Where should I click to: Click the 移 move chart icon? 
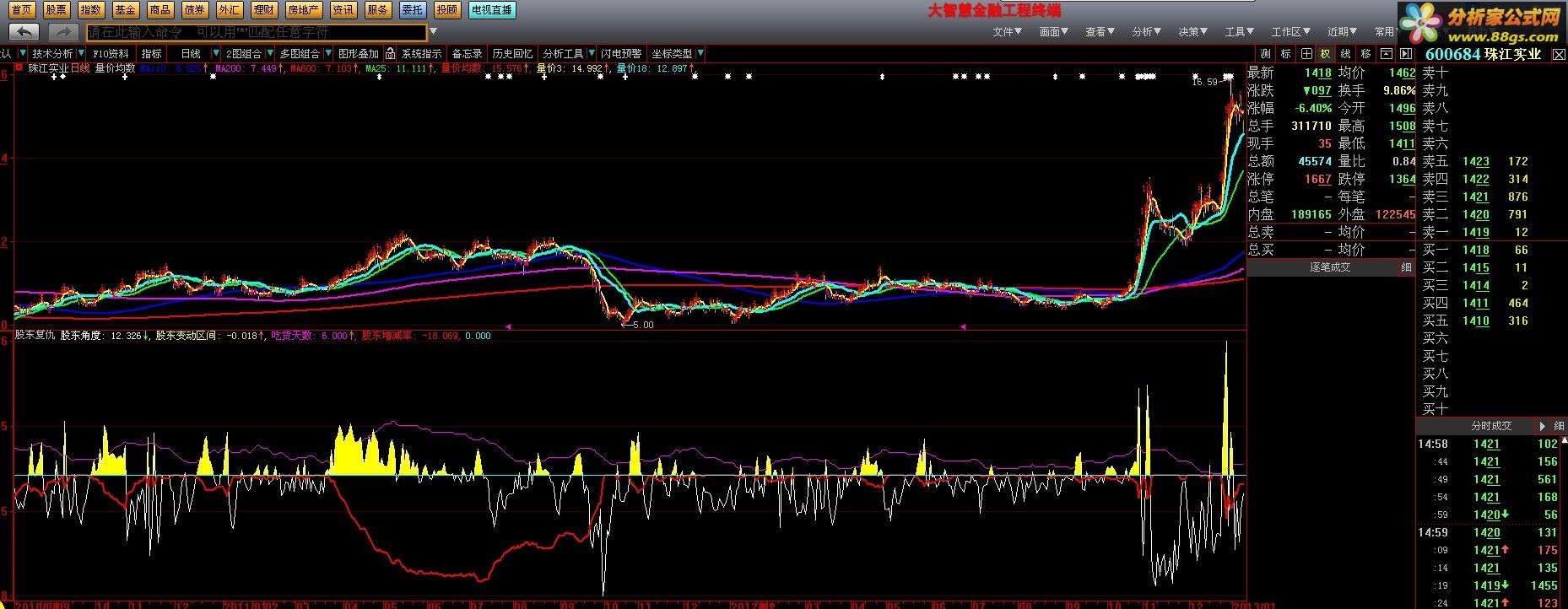[1366, 54]
